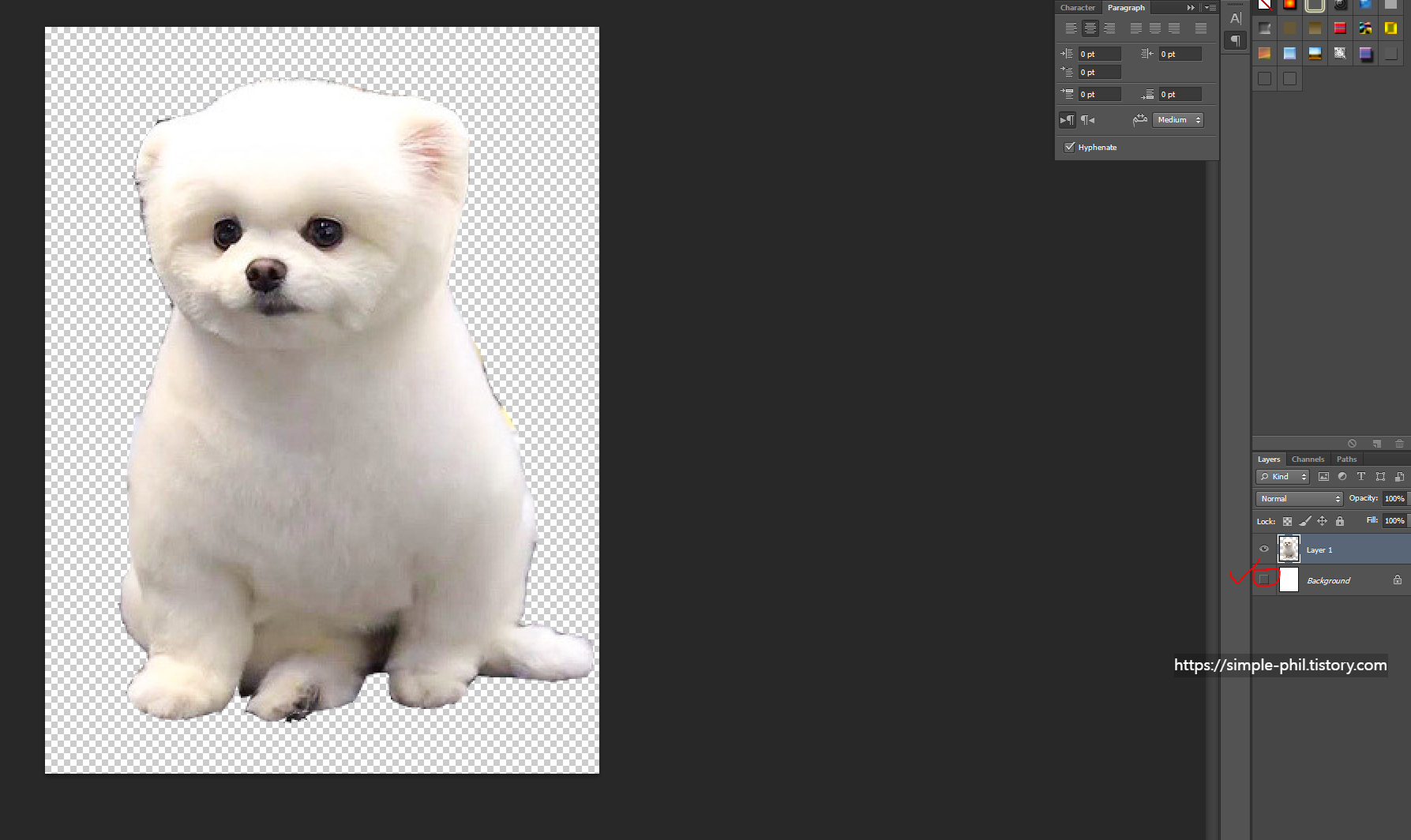Apply the purple shadowed style swatch
This screenshot has width=1411, height=840.
point(1365,54)
